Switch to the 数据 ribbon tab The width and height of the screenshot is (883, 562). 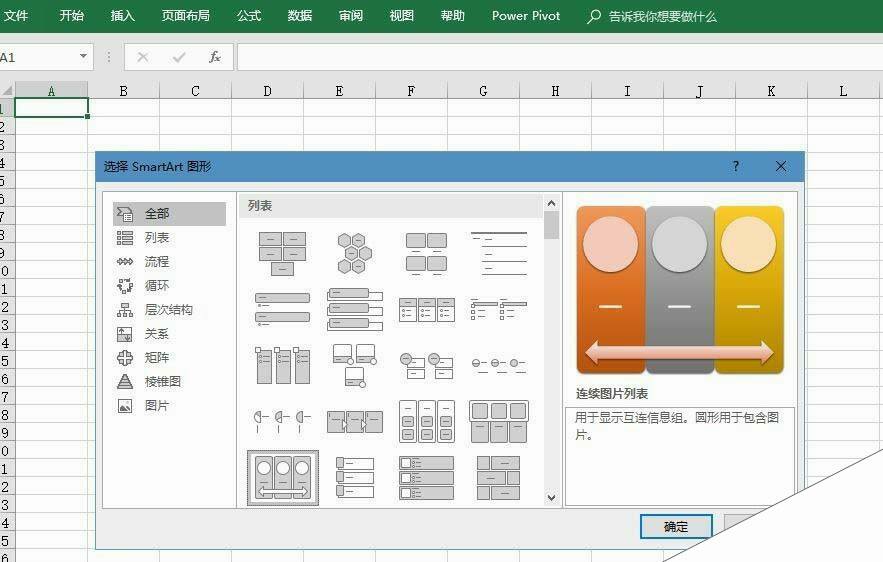click(300, 16)
